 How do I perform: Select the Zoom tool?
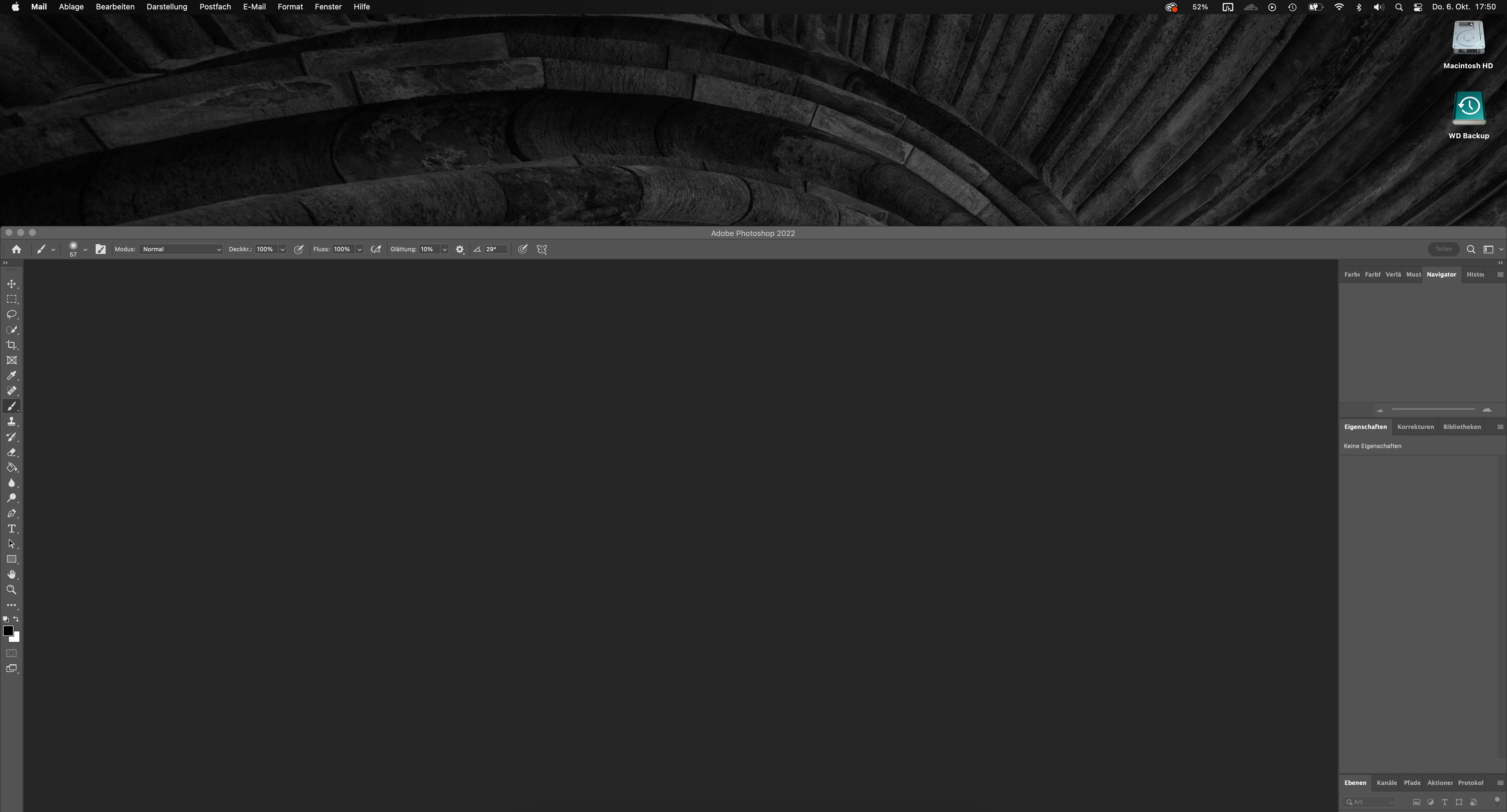pyautogui.click(x=12, y=590)
